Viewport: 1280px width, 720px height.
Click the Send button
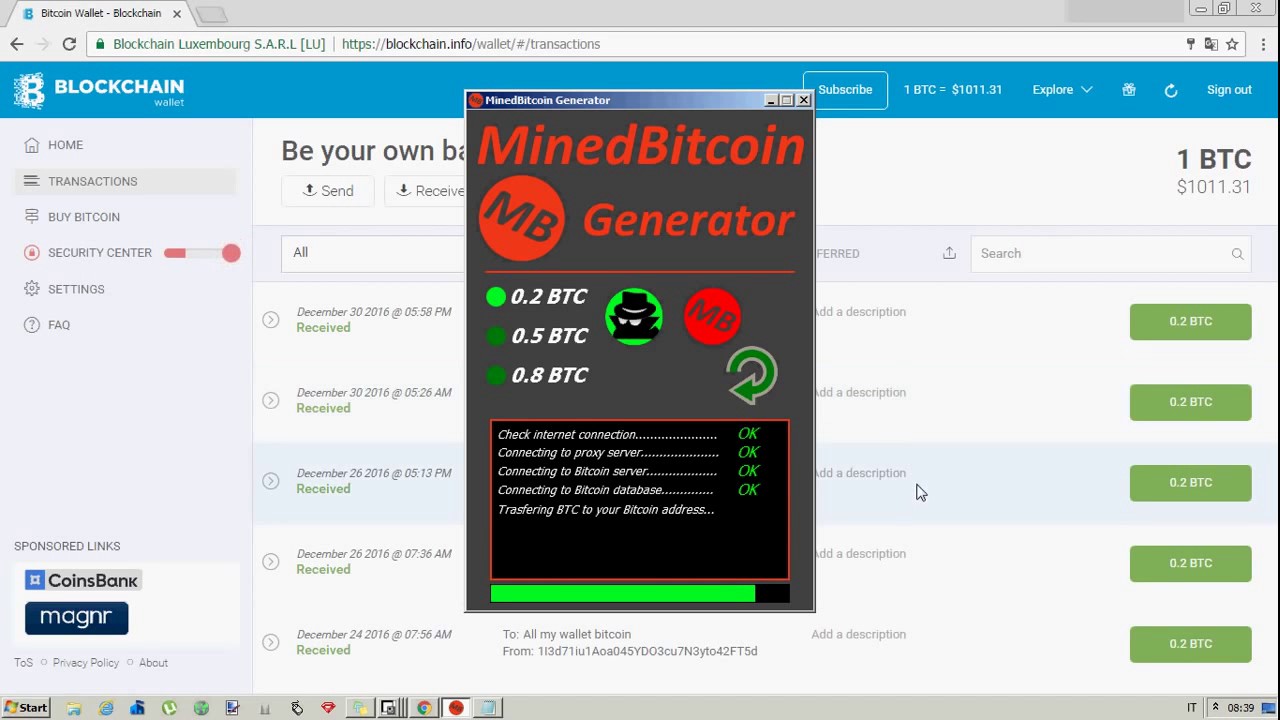click(328, 191)
